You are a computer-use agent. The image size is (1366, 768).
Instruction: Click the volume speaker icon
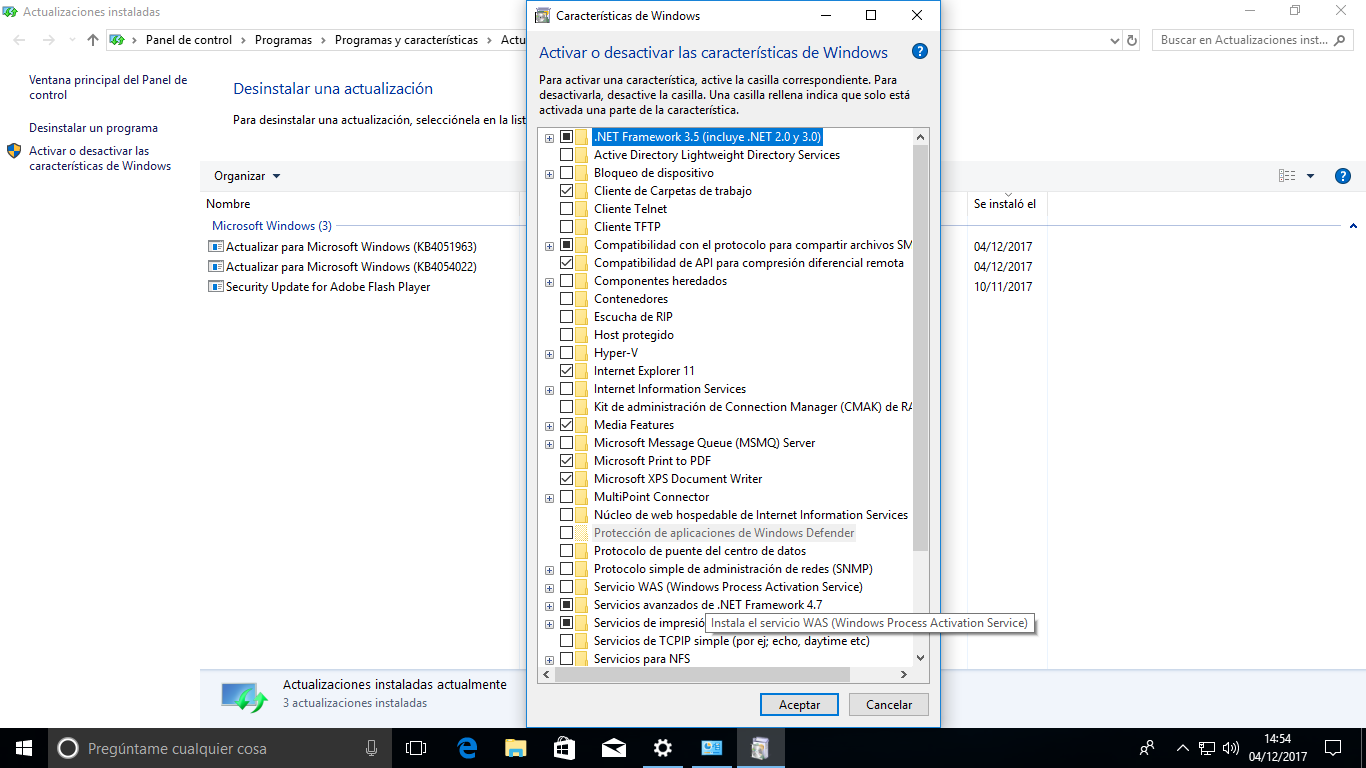(1231, 748)
